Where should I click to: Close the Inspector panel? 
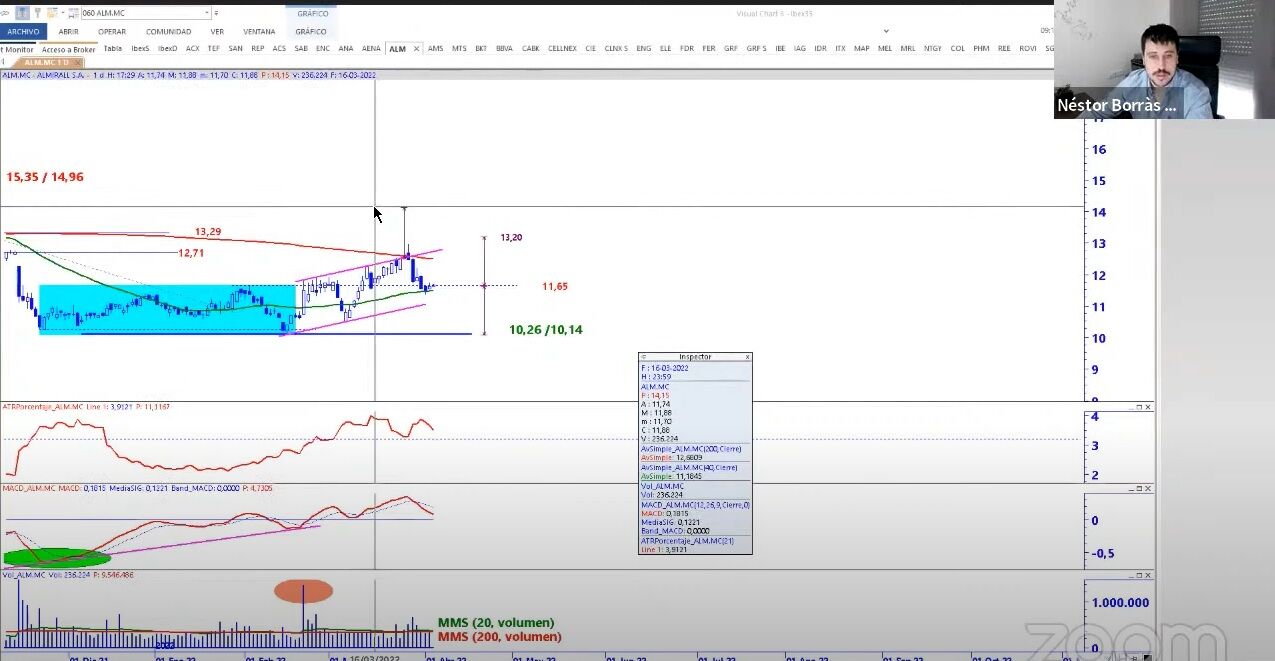pos(747,357)
